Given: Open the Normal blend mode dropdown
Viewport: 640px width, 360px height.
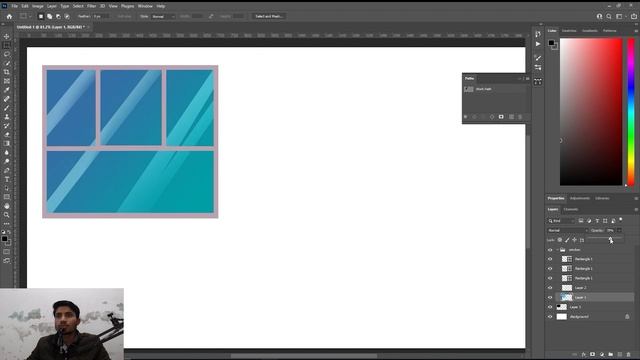Looking at the screenshot, I should click(567, 230).
